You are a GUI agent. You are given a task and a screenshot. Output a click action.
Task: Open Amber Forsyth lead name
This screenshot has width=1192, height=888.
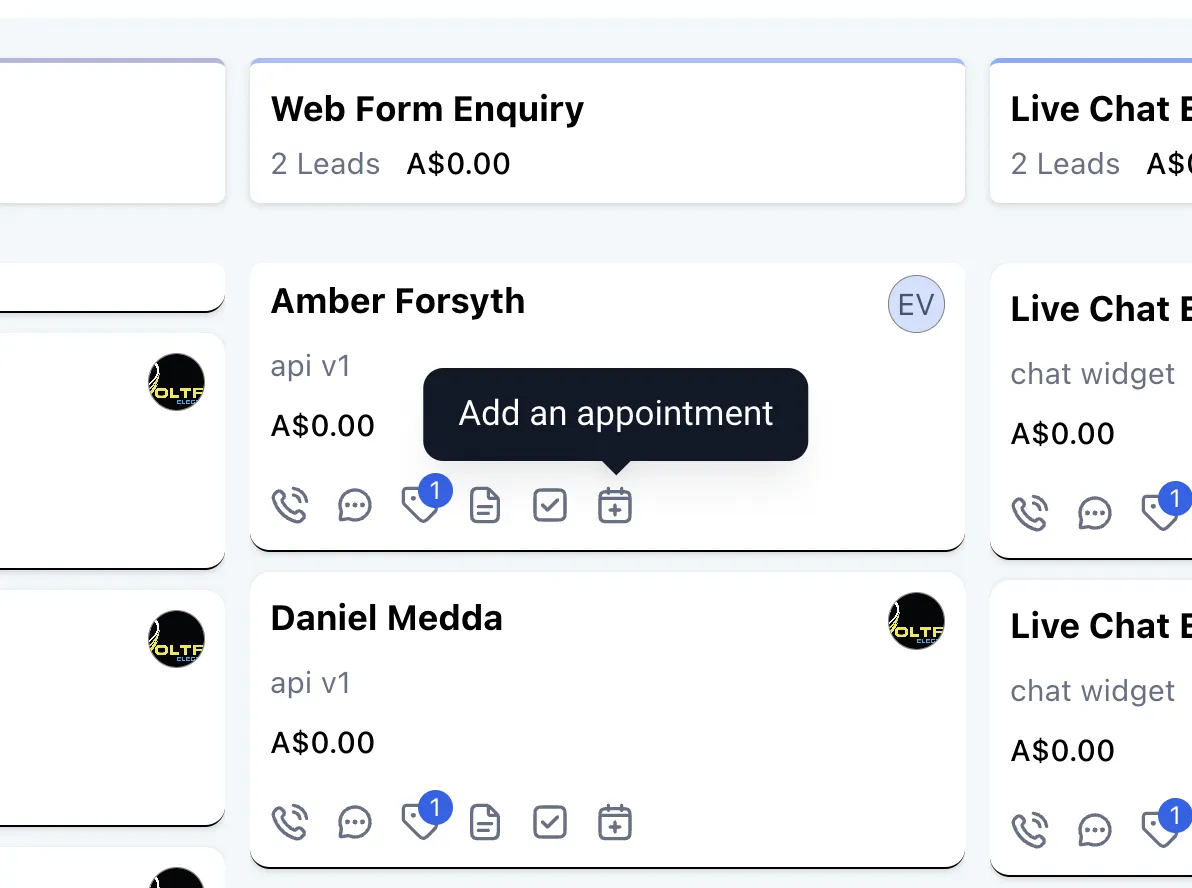(x=398, y=301)
